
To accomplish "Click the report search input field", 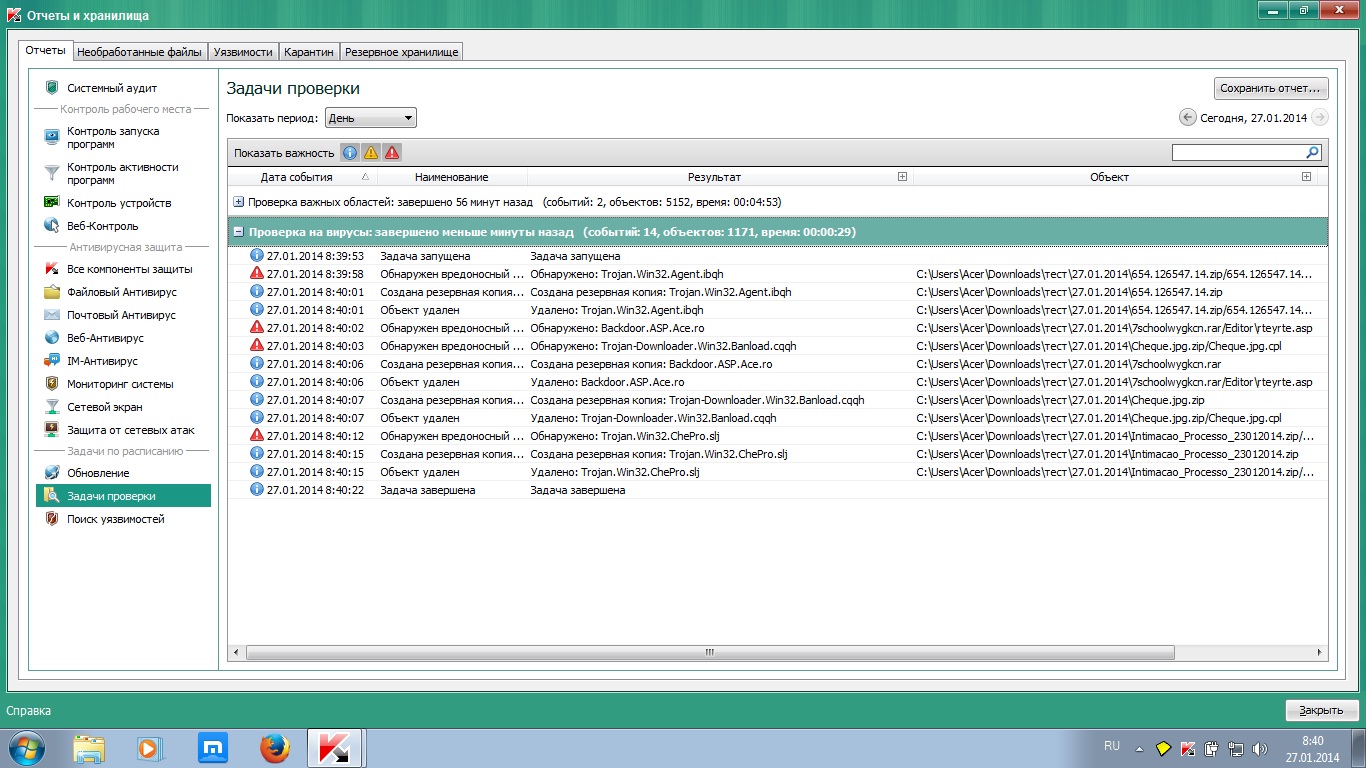I will (1238, 153).
